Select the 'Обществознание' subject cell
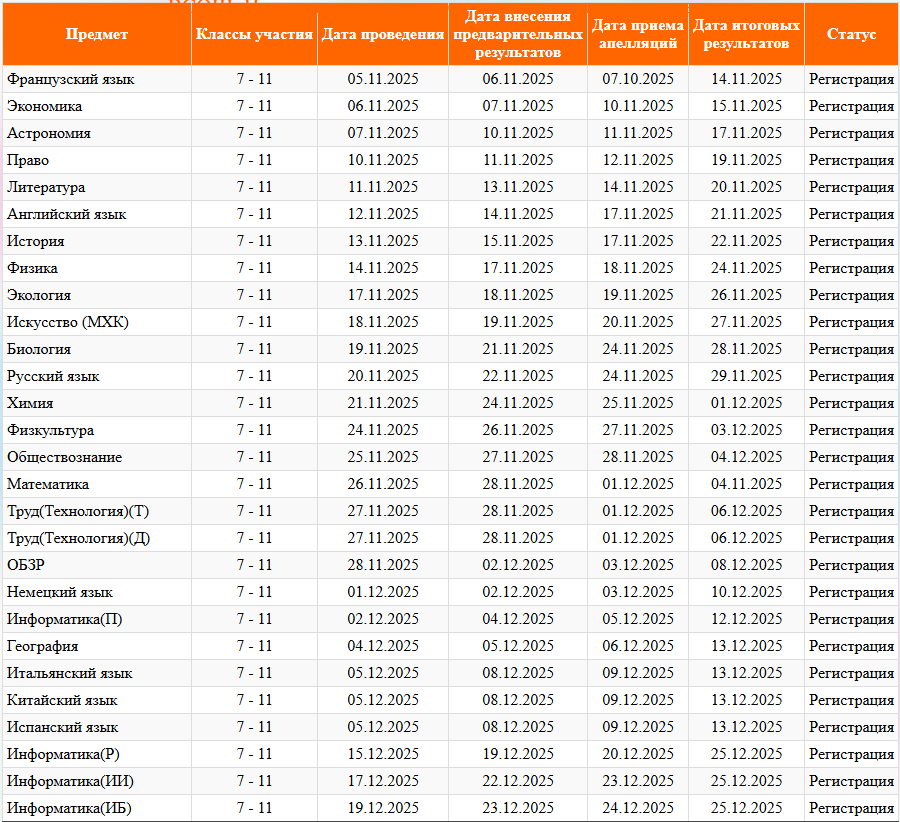900x822 pixels. pos(65,457)
